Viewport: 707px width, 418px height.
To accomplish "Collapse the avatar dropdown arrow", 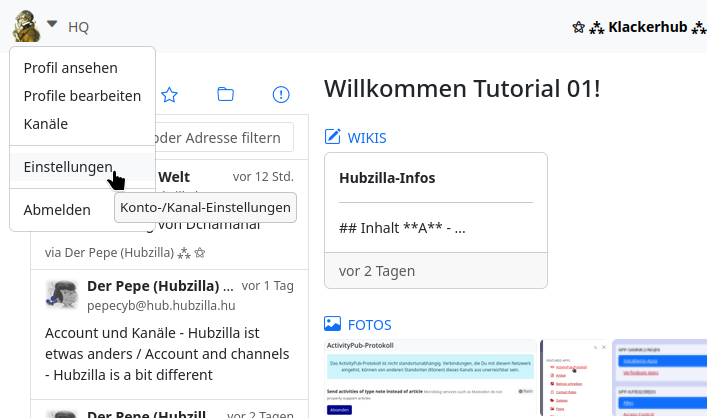I will point(52,25).
